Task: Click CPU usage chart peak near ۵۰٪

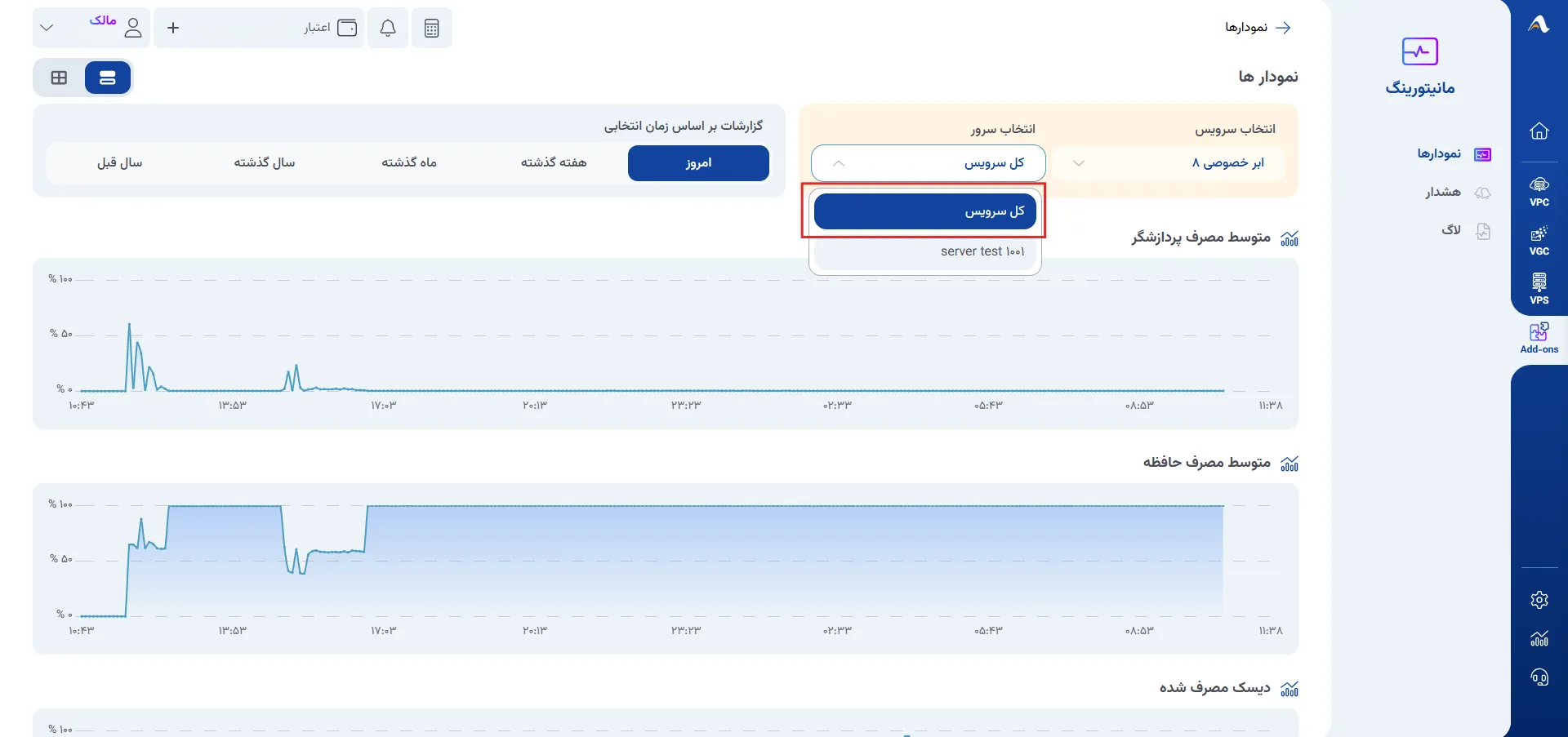Action: click(129, 325)
